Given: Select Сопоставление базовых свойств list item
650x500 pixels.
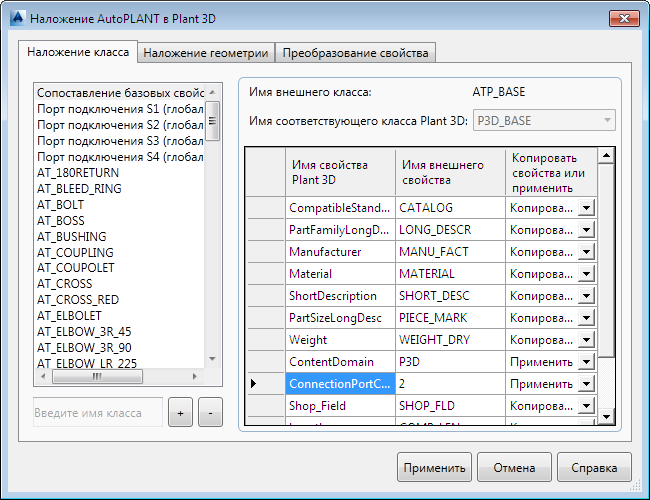Looking at the screenshot, I should coord(120,93).
